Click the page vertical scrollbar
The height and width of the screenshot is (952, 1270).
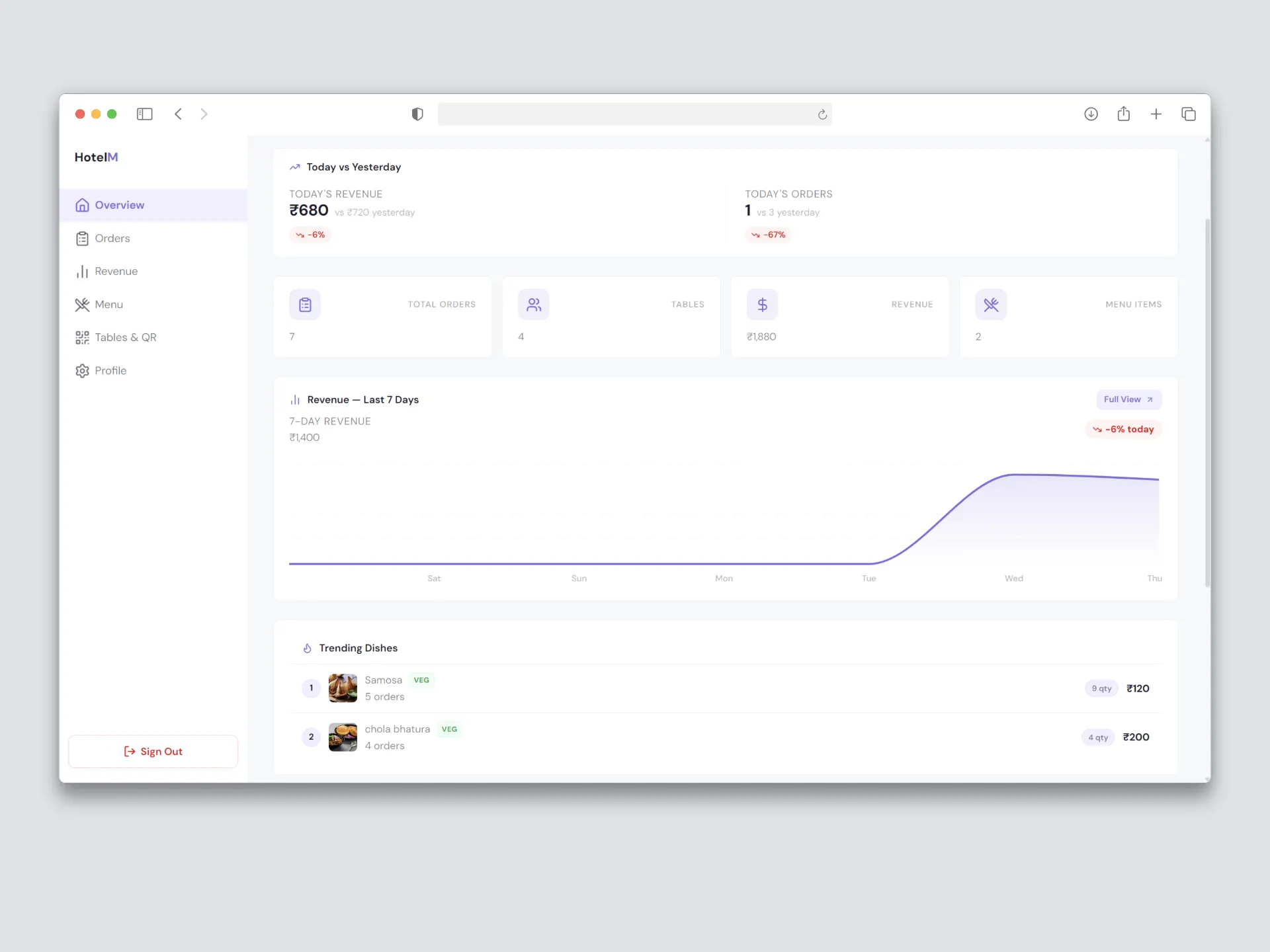pos(1207,403)
